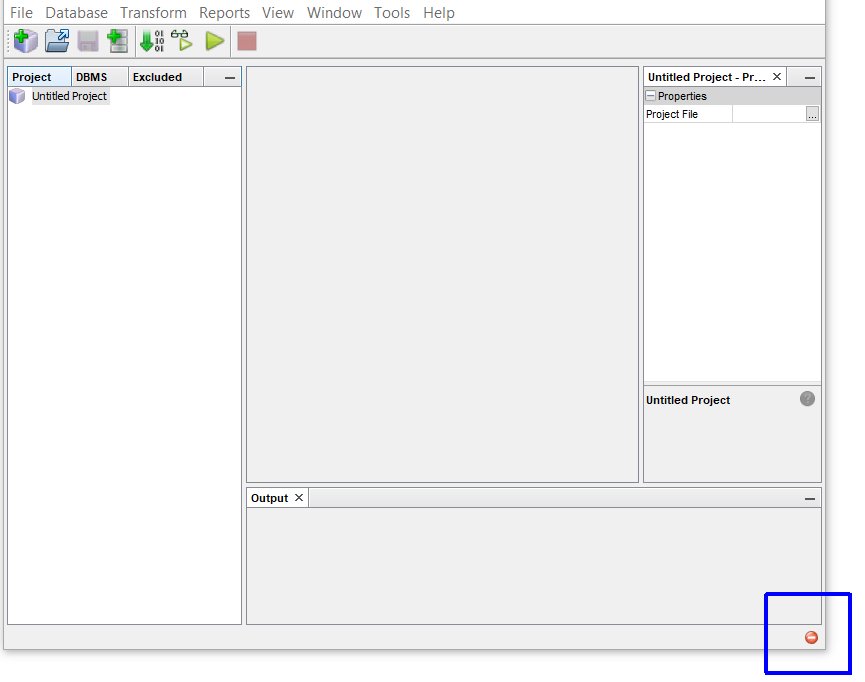Click the New Project cube icon
Viewport: 865px width, 682px height.
click(25, 41)
